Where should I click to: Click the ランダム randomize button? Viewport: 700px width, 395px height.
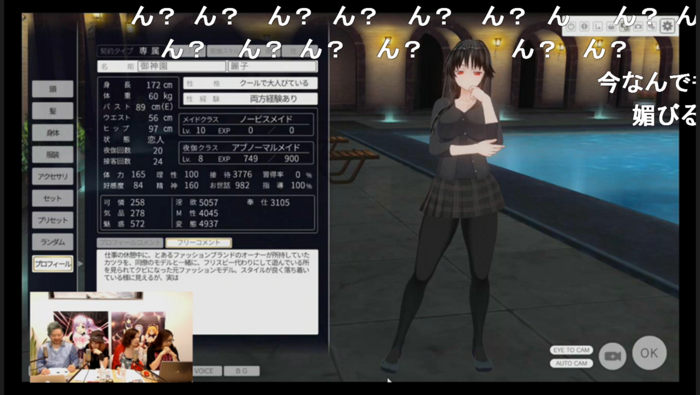tap(53, 242)
